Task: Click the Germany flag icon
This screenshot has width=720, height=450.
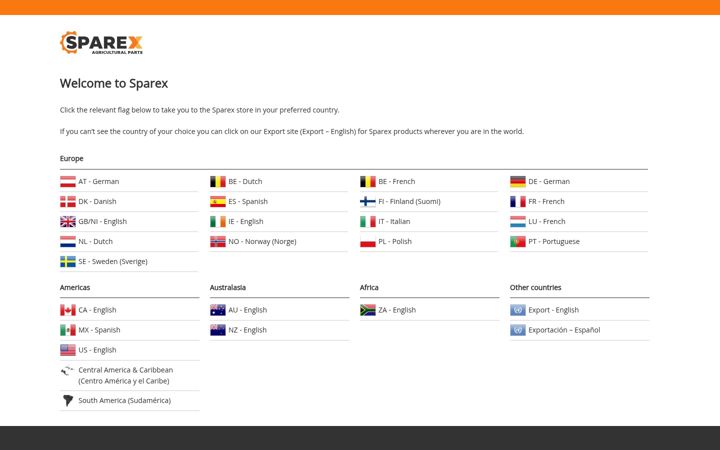Action: click(x=518, y=182)
